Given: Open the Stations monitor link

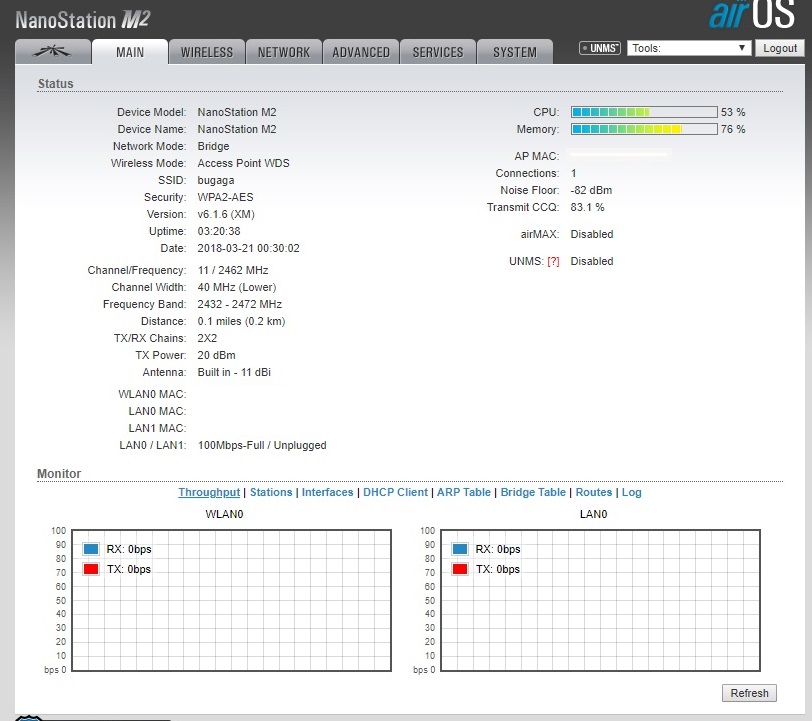Looking at the screenshot, I should tap(271, 492).
